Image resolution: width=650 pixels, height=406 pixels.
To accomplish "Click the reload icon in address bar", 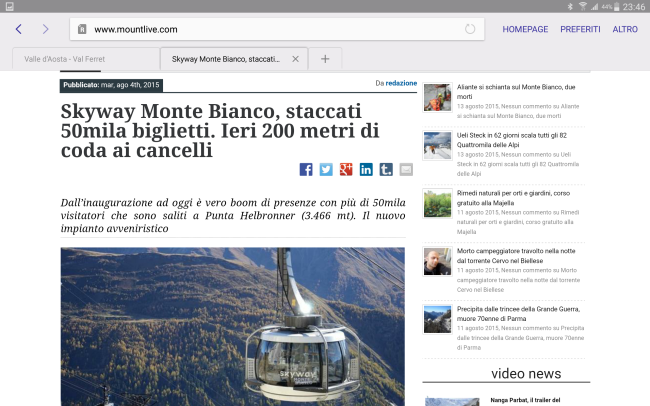I will coord(470,29).
